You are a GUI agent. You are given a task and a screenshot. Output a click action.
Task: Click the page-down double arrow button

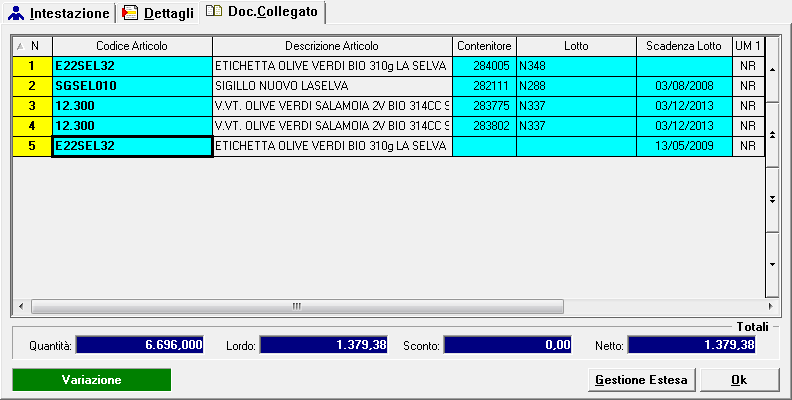[x=772, y=199]
